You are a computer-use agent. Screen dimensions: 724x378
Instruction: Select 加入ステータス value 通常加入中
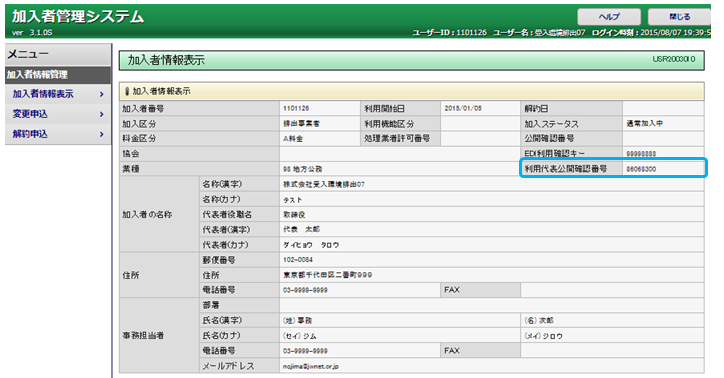pyautogui.click(x=645, y=124)
